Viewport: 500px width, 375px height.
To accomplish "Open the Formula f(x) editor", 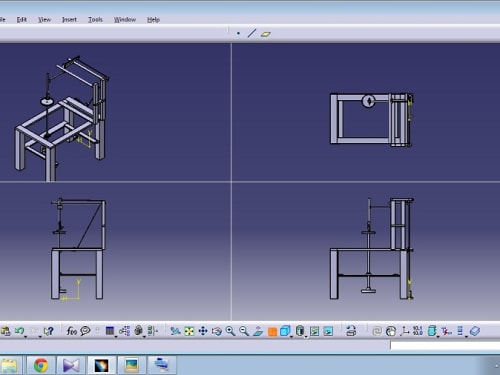I will click(71, 331).
